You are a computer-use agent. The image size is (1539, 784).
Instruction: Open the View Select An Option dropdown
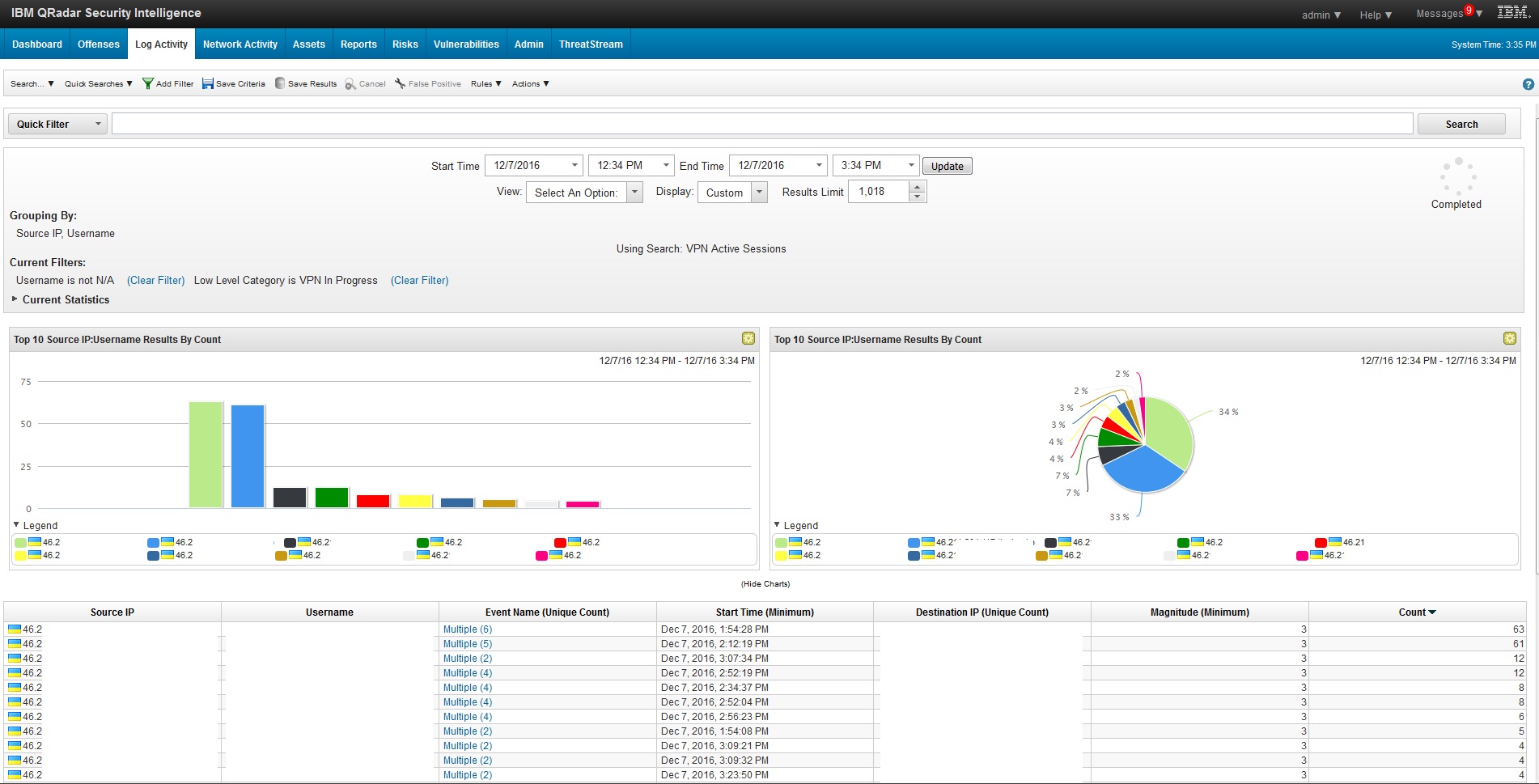coord(634,193)
